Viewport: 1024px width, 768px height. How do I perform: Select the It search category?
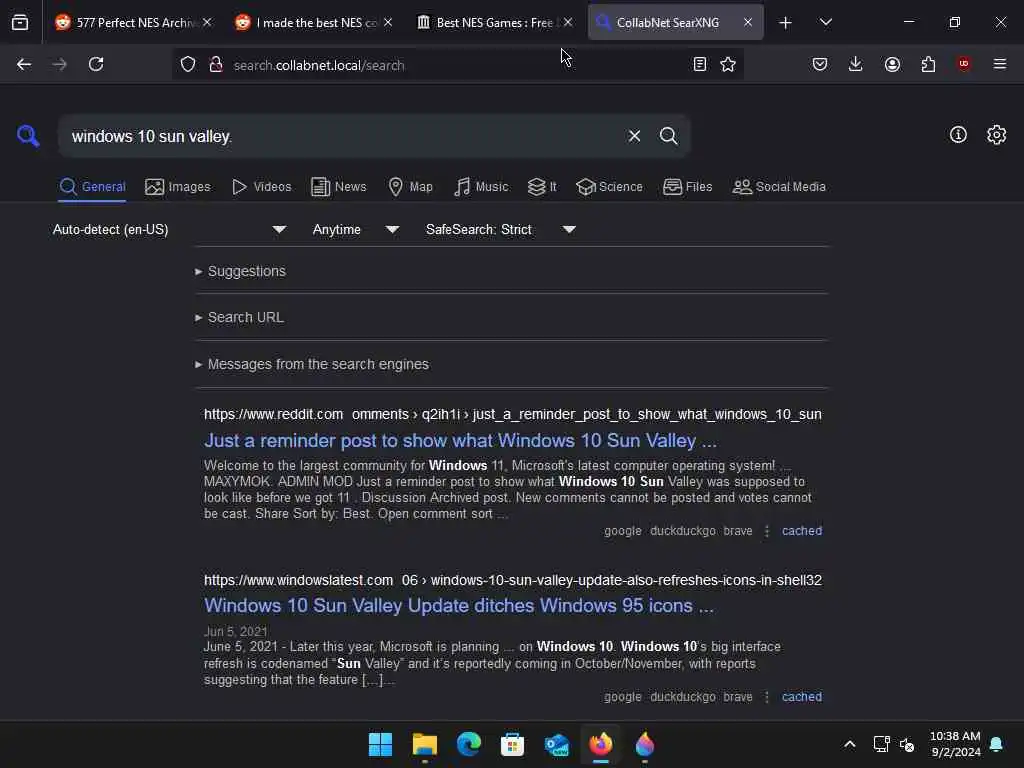[x=541, y=187]
